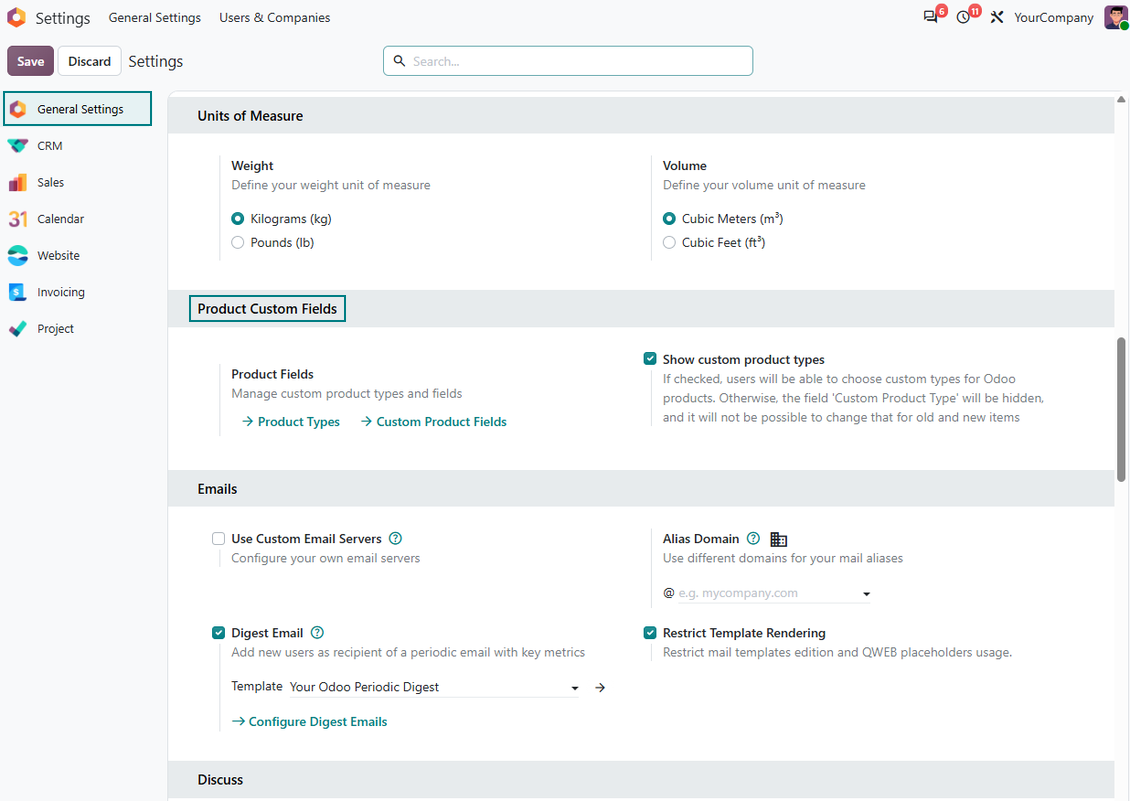Click the Website app icon in sidebar
The image size is (1130, 801).
(x=18, y=255)
